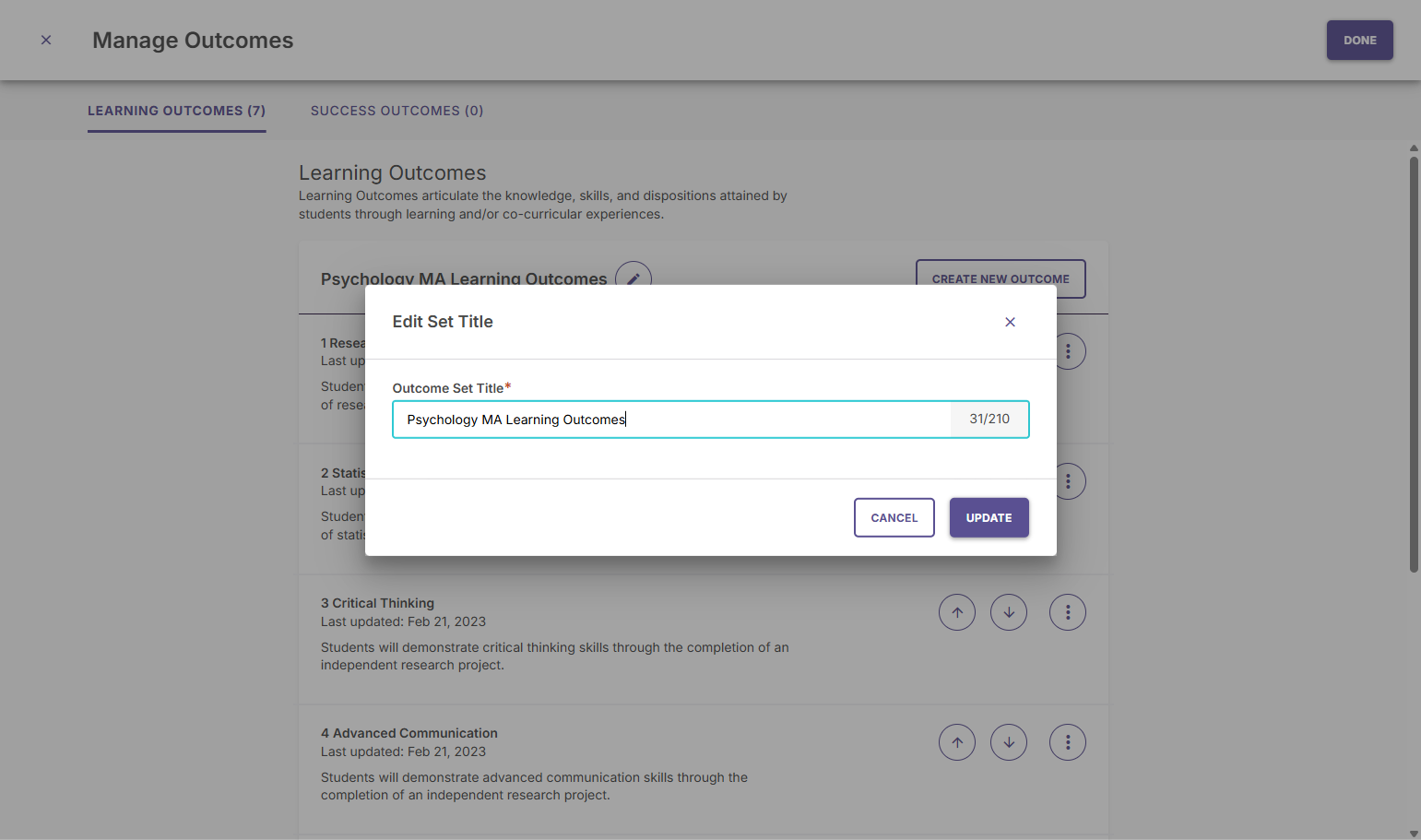Open more options for outcome 1

coord(1070,351)
